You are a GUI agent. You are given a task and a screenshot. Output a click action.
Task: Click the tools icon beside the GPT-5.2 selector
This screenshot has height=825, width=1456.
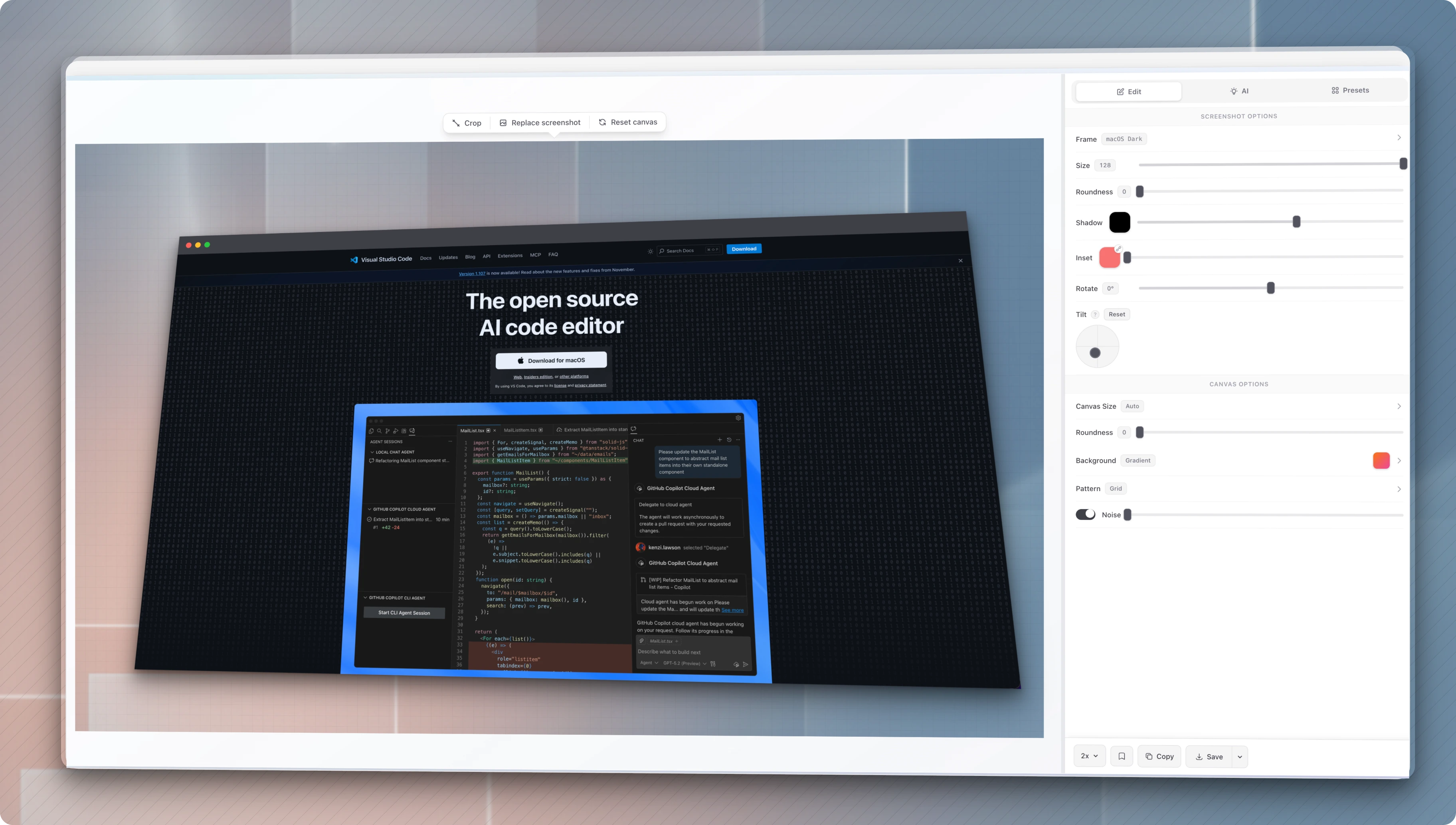[x=713, y=664]
